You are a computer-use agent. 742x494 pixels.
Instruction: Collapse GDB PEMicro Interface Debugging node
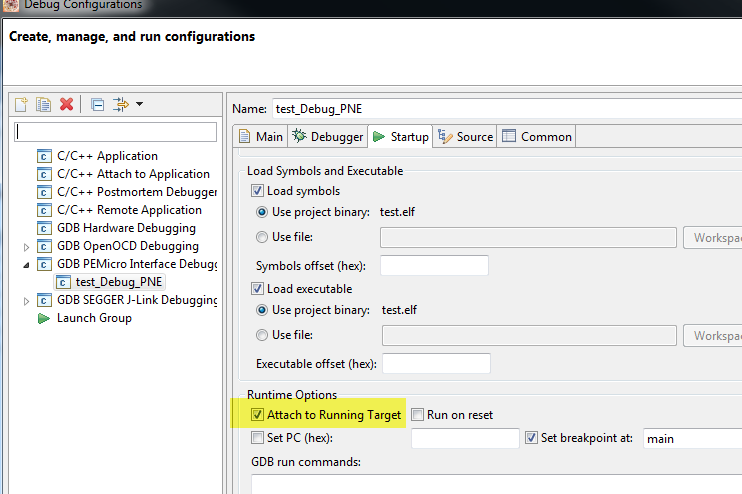point(27,264)
